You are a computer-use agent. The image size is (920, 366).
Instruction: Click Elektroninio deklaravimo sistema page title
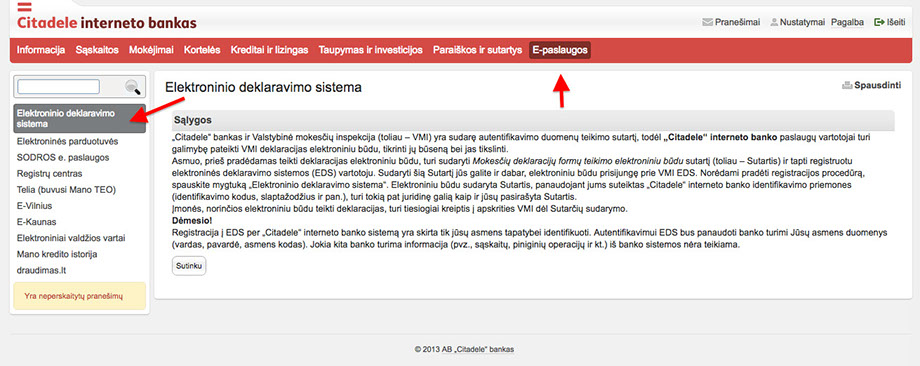click(x=263, y=88)
